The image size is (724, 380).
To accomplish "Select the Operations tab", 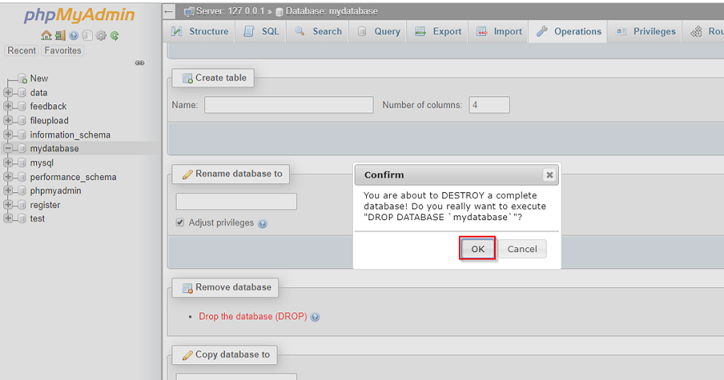I will tap(568, 31).
